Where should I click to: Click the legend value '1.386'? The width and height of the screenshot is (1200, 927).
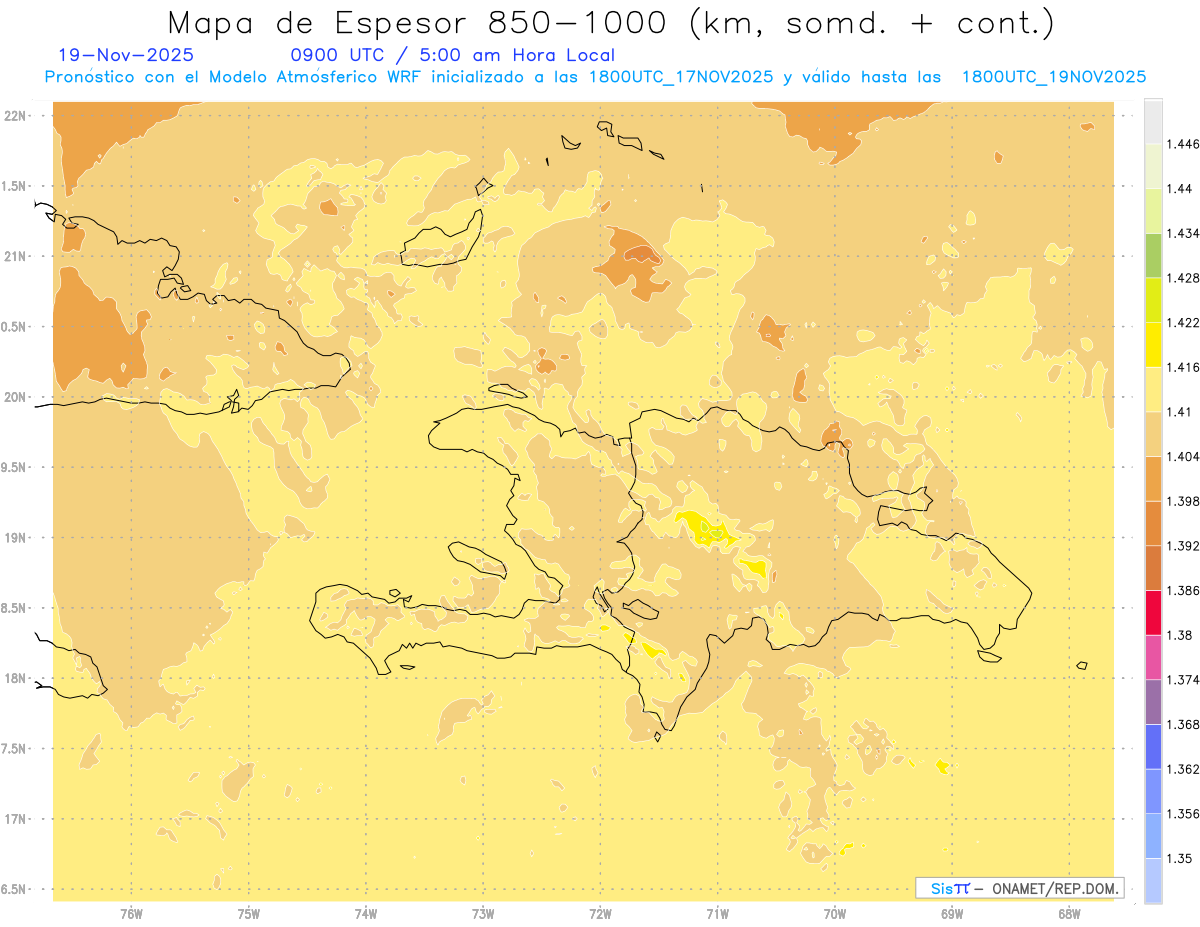[x=1184, y=590]
